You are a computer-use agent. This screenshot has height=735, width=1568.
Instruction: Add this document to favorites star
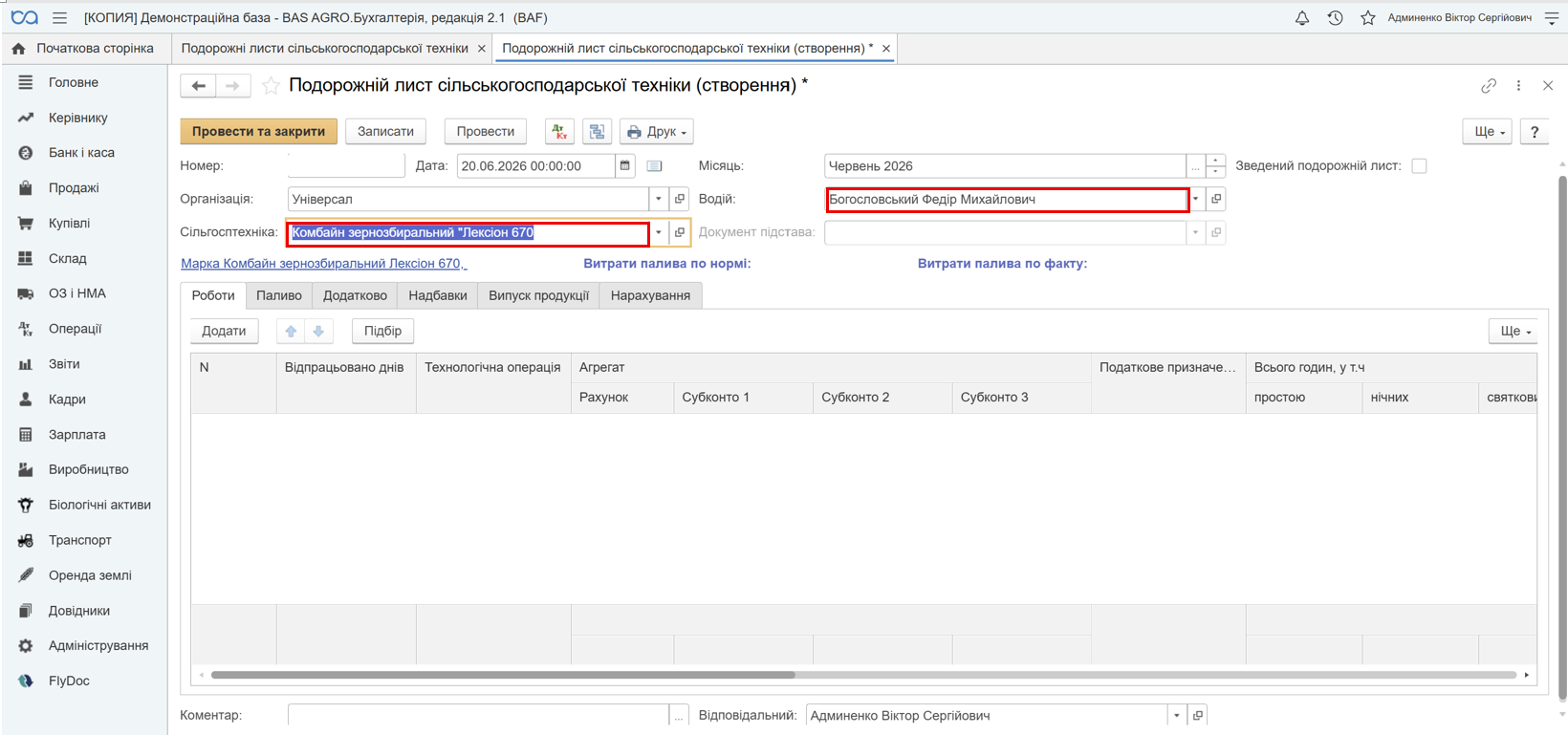272,86
